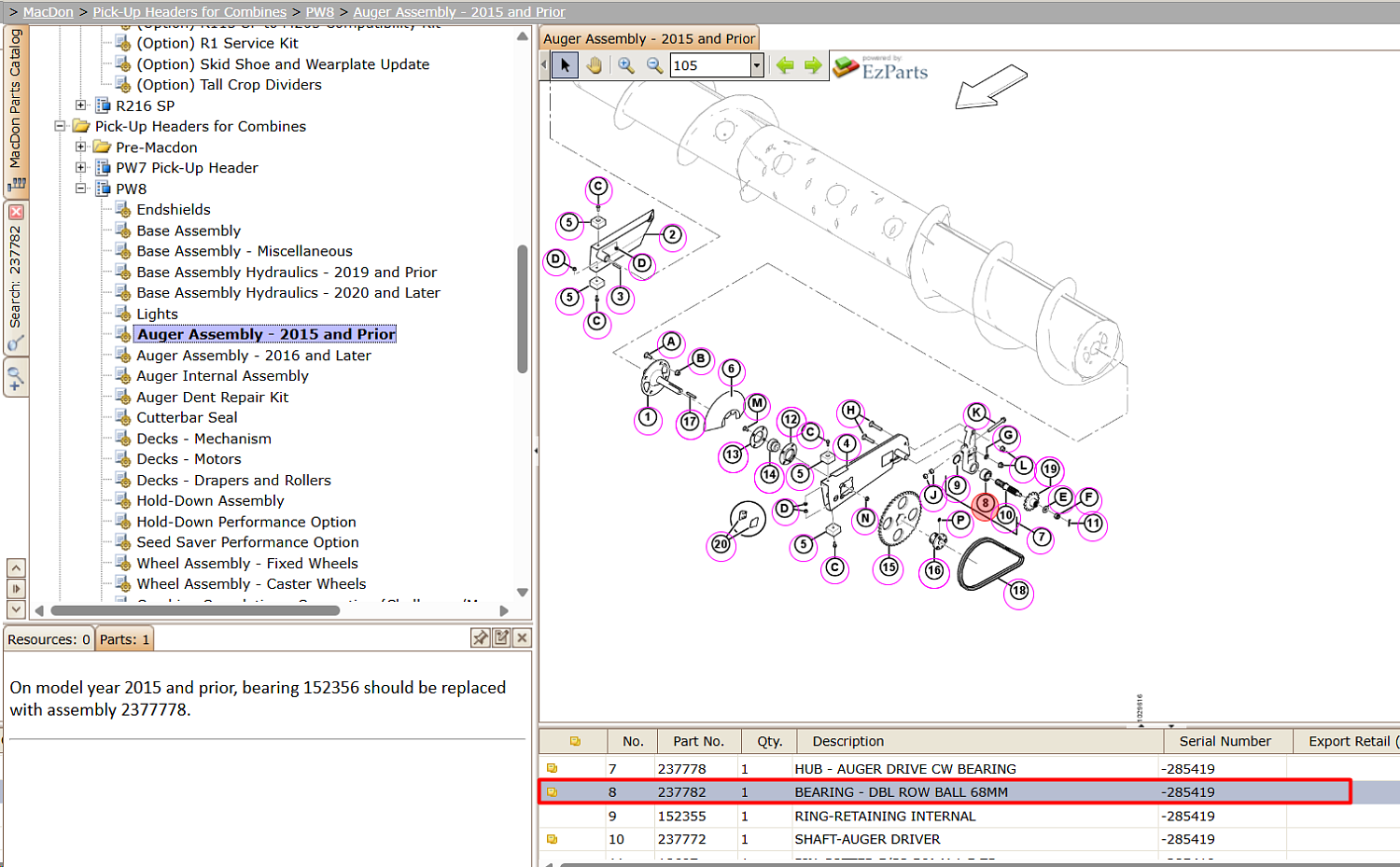Click the side panel up chevron button
Screen dimensions: 1400x867
point(16,567)
